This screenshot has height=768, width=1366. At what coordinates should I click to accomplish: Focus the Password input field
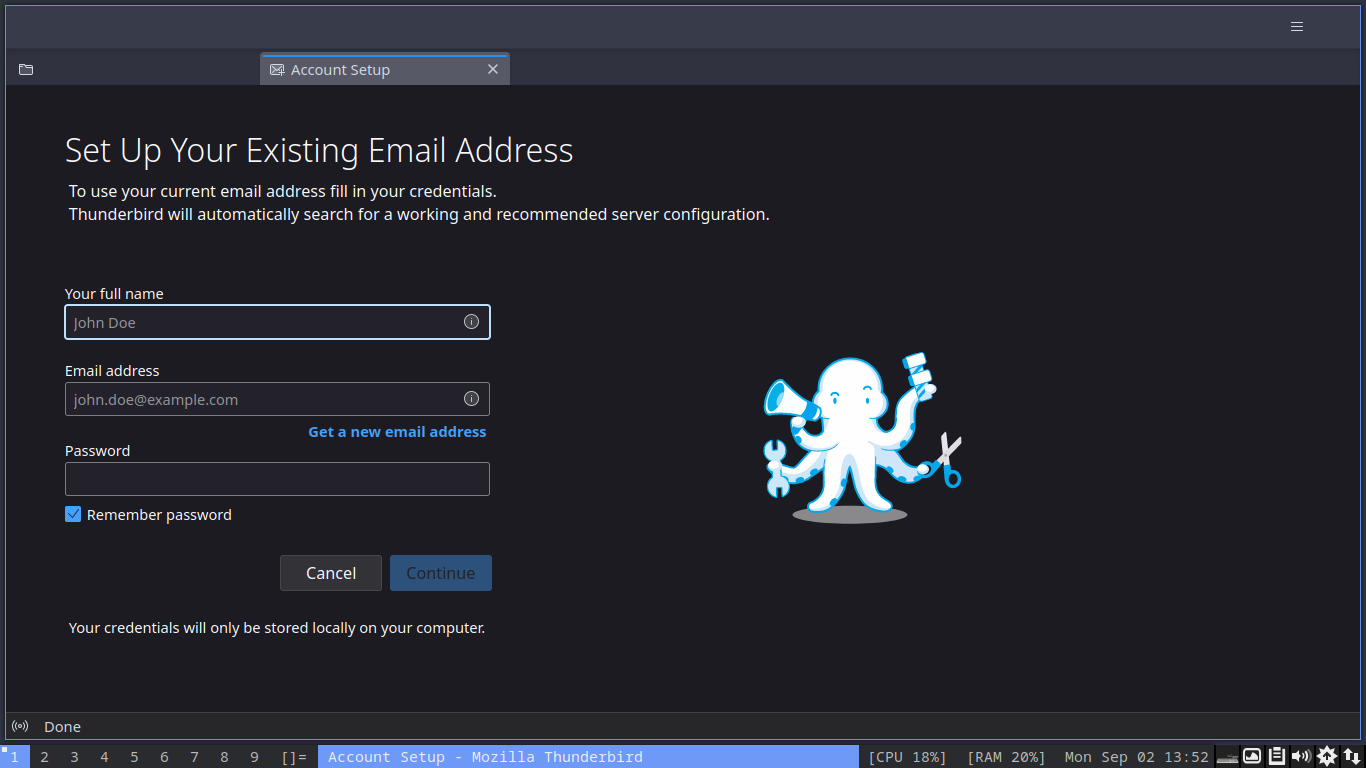point(277,479)
